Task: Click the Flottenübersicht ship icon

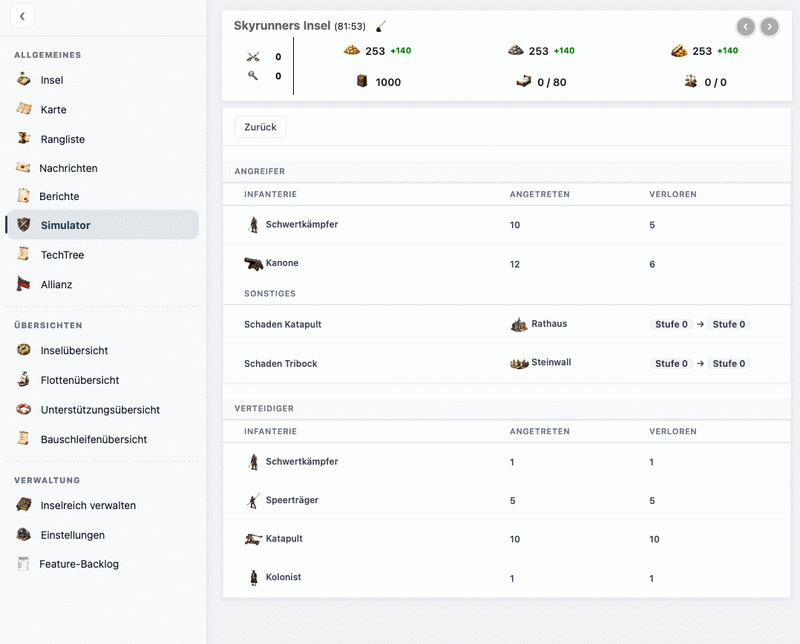Action: tap(23, 379)
